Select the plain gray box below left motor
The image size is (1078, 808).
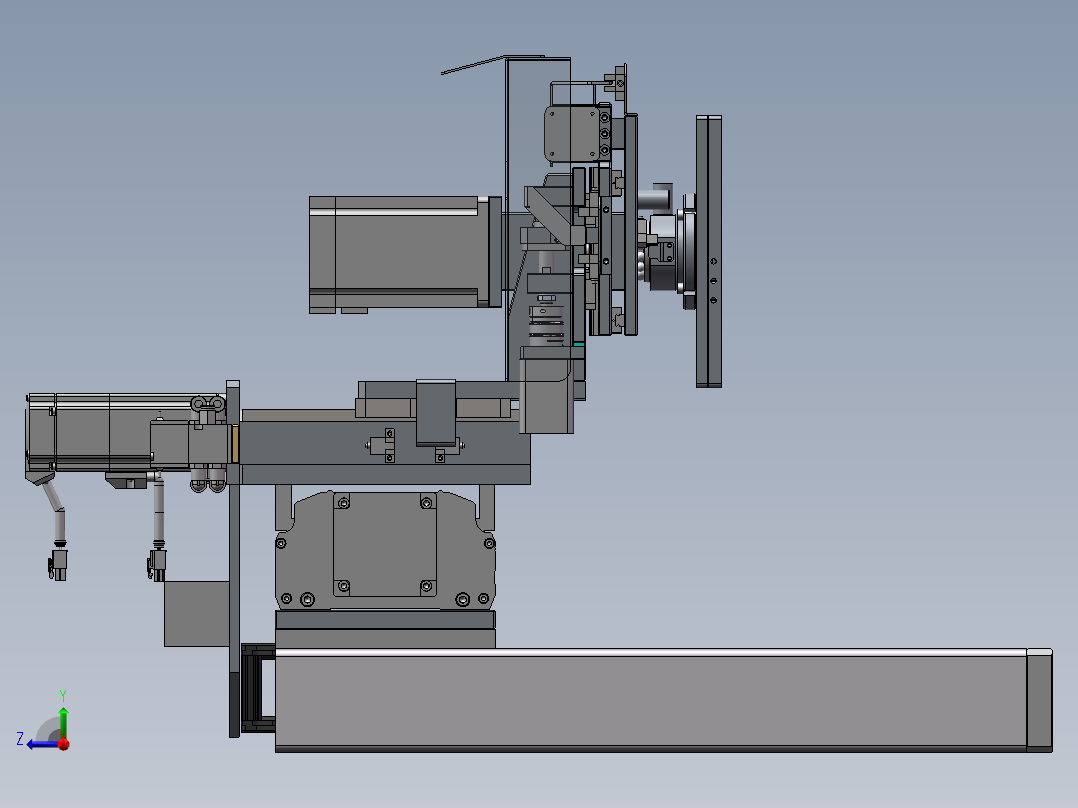pyautogui.click(x=197, y=613)
